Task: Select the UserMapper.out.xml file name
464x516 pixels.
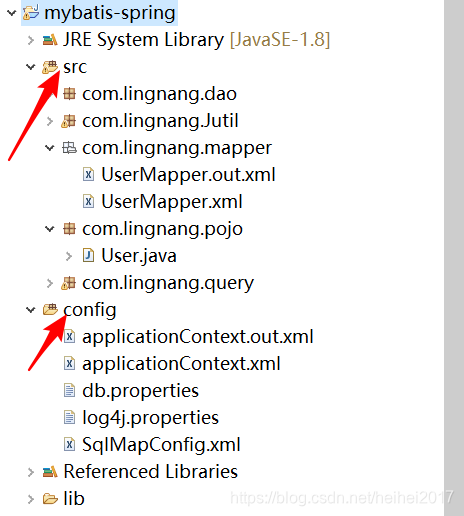Action: click(x=188, y=175)
